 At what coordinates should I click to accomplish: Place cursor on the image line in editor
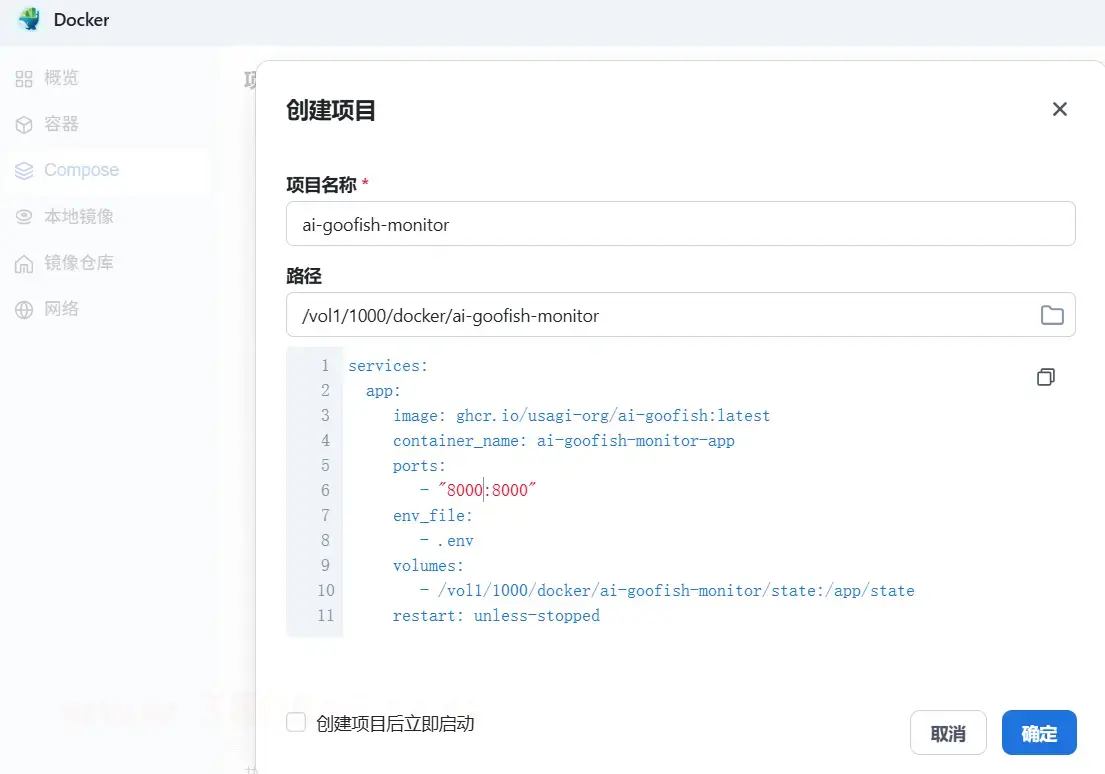point(581,415)
